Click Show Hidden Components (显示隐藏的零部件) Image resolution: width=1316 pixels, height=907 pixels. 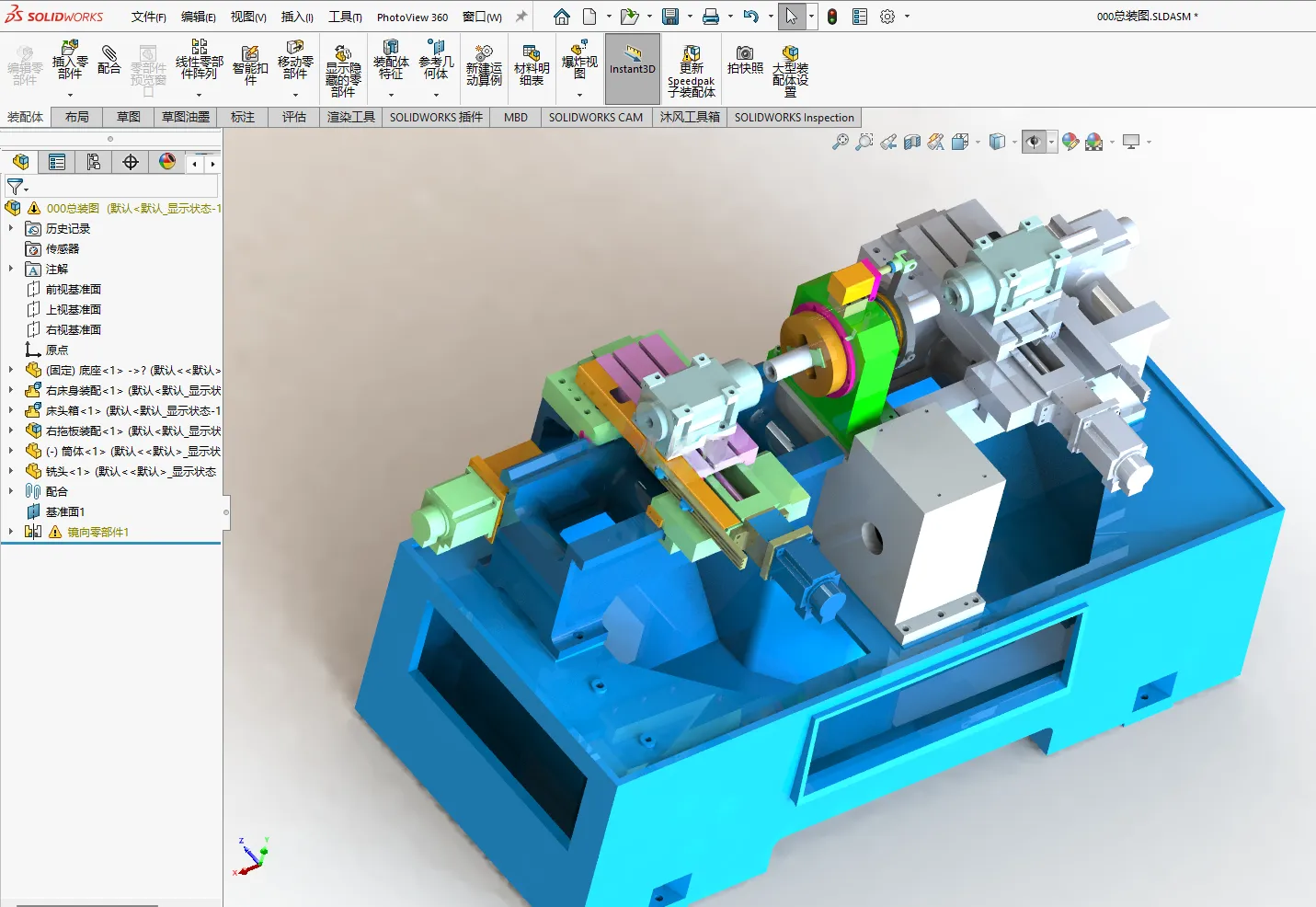coord(343,70)
